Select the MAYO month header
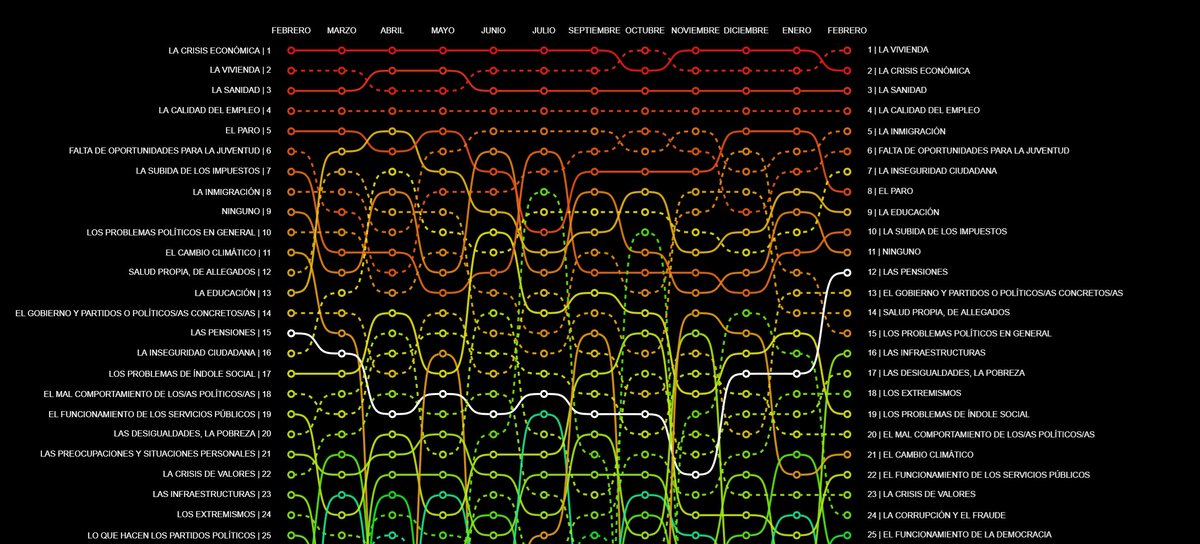Viewport: 1200px width, 544px height. [x=443, y=31]
